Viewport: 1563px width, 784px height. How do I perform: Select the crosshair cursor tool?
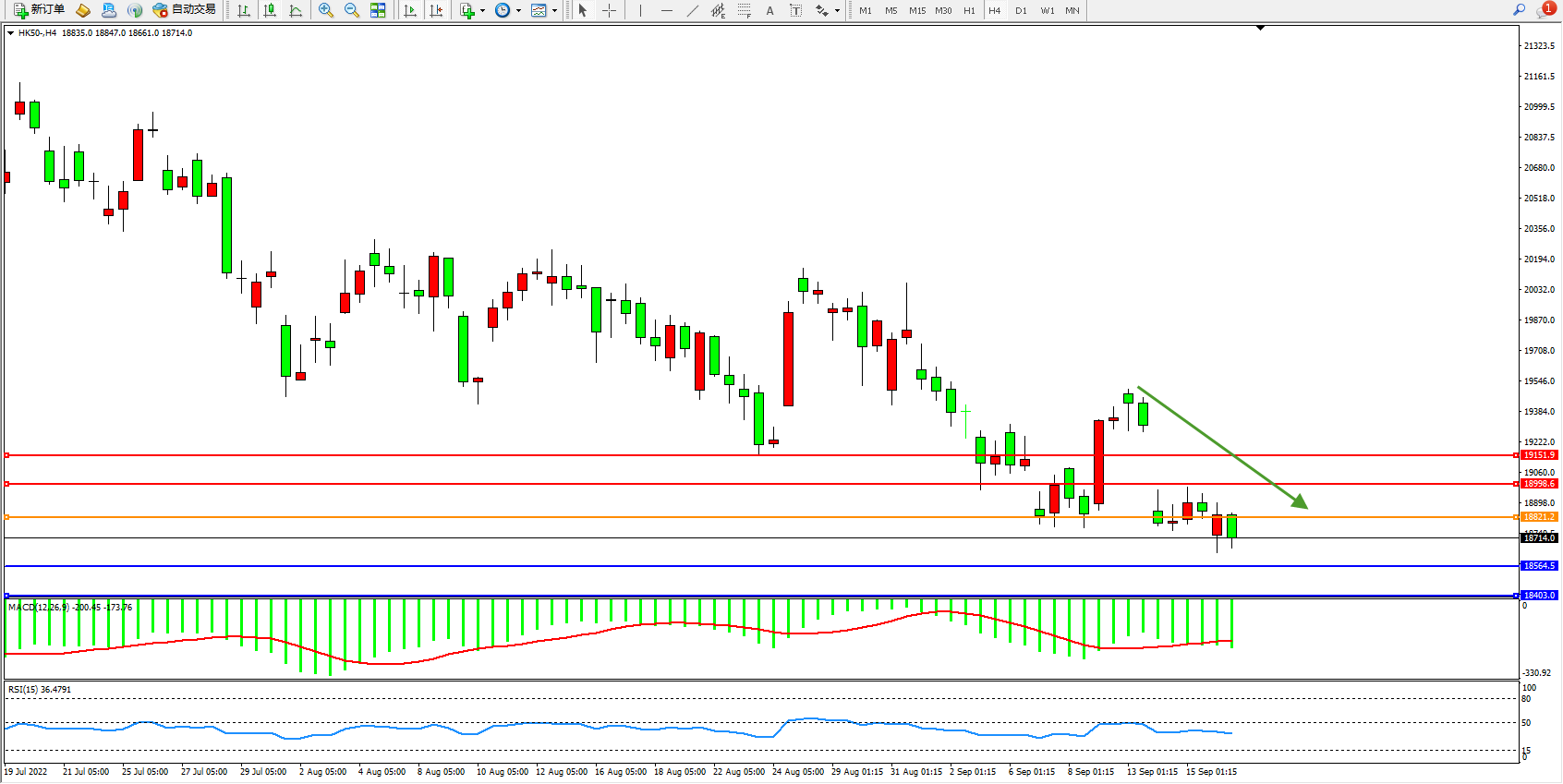coord(610,10)
